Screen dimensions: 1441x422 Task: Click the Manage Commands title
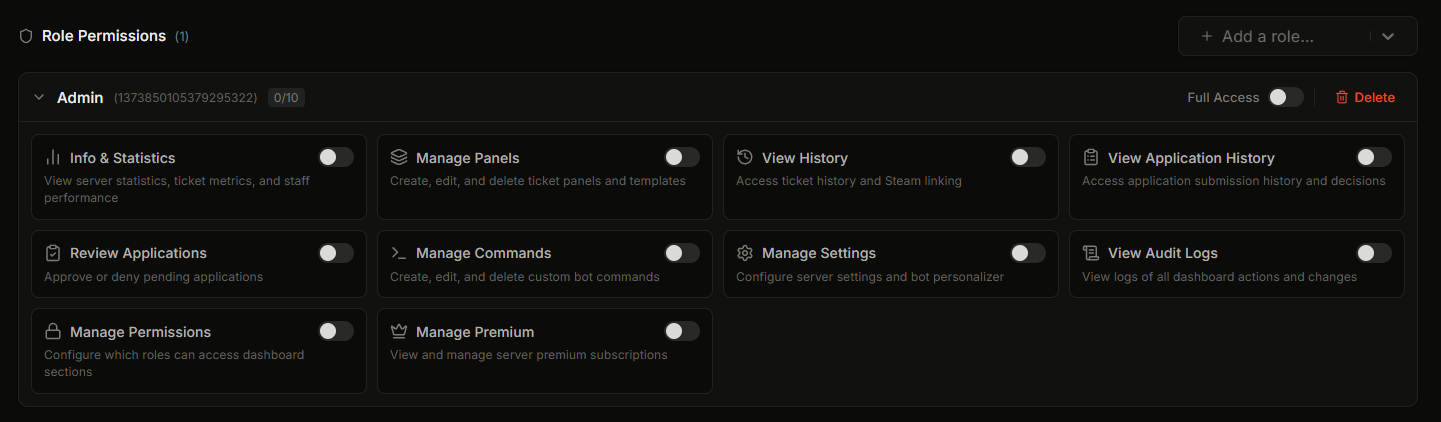484,253
